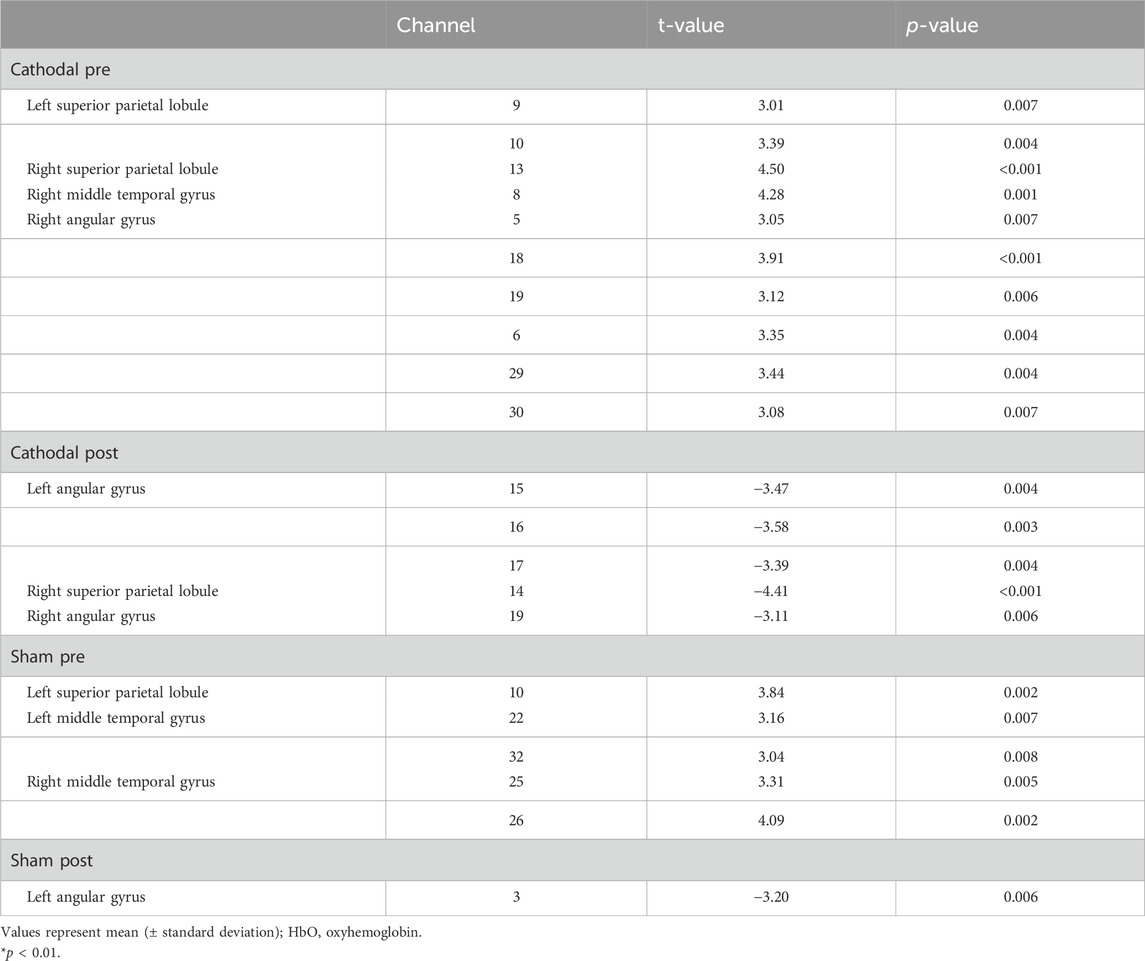Click Left angular gyrus under Sham post

pos(88,897)
